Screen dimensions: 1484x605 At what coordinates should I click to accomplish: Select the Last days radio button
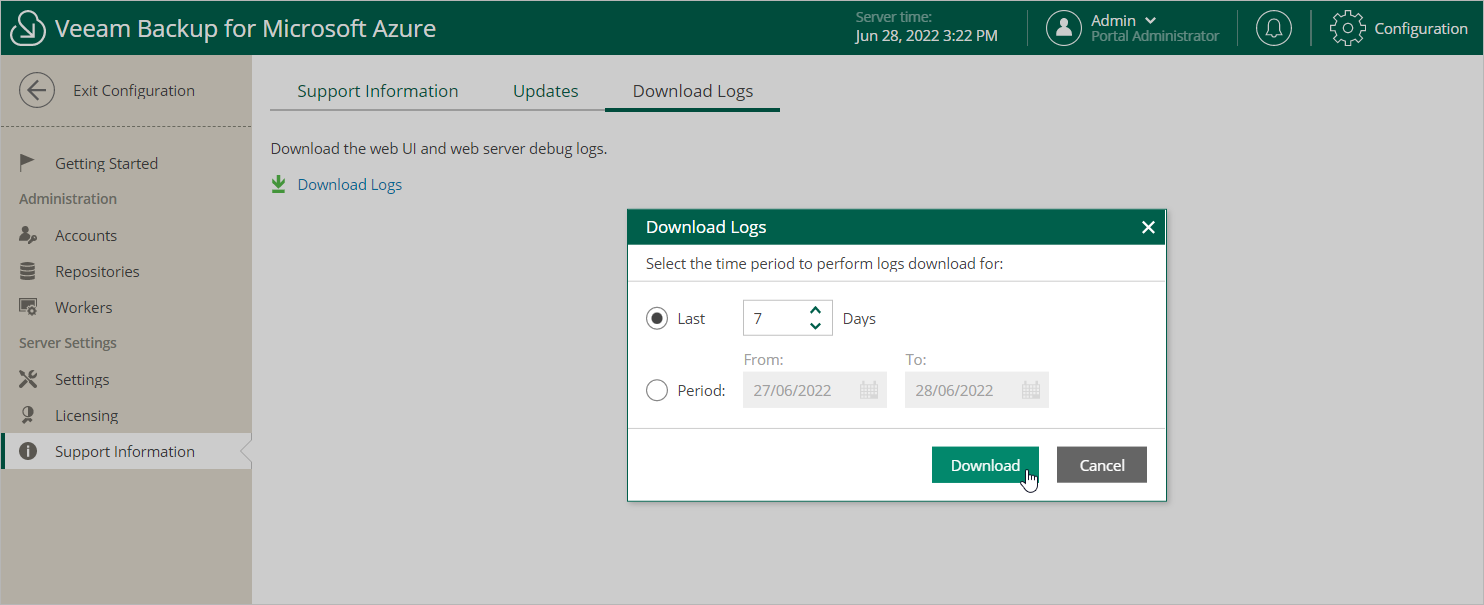click(657, 318)
